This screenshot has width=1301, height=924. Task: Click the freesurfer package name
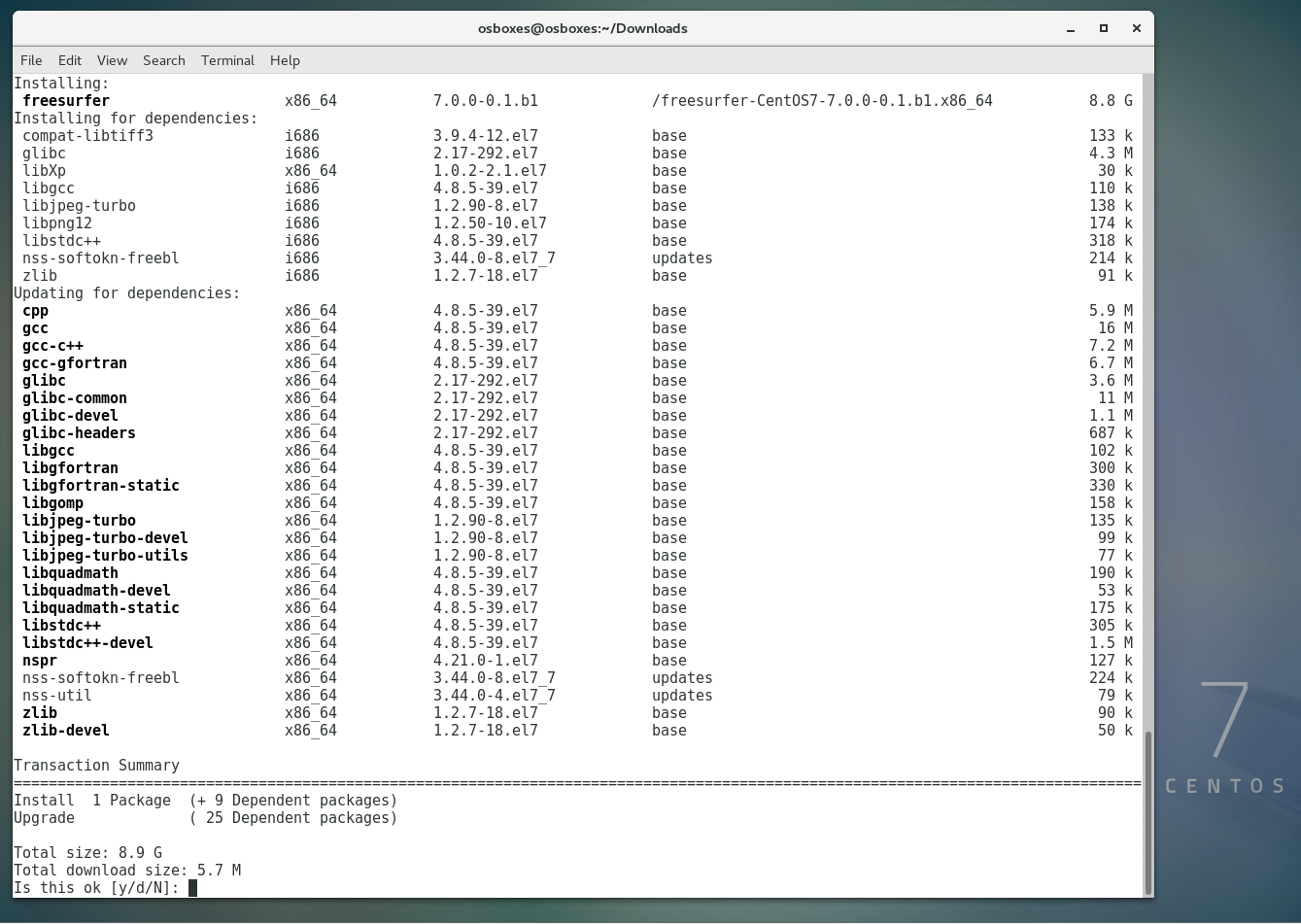coord(66,101)
